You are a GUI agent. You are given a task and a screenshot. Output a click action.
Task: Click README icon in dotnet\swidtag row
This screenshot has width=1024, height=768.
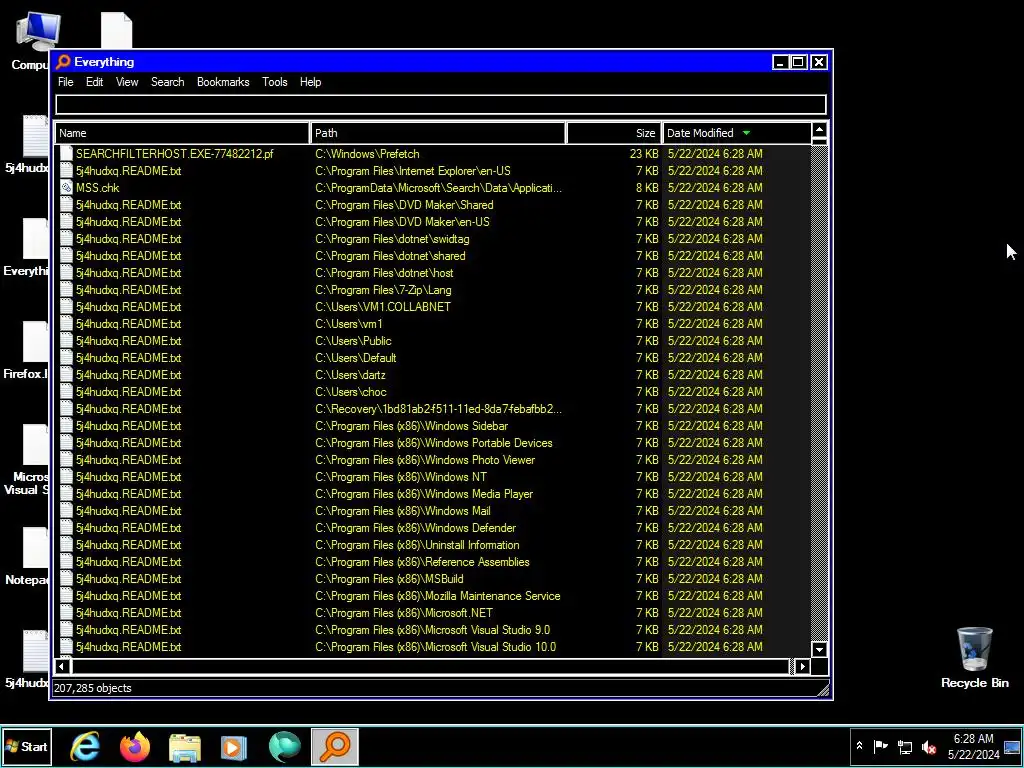(x=66, y=238)
